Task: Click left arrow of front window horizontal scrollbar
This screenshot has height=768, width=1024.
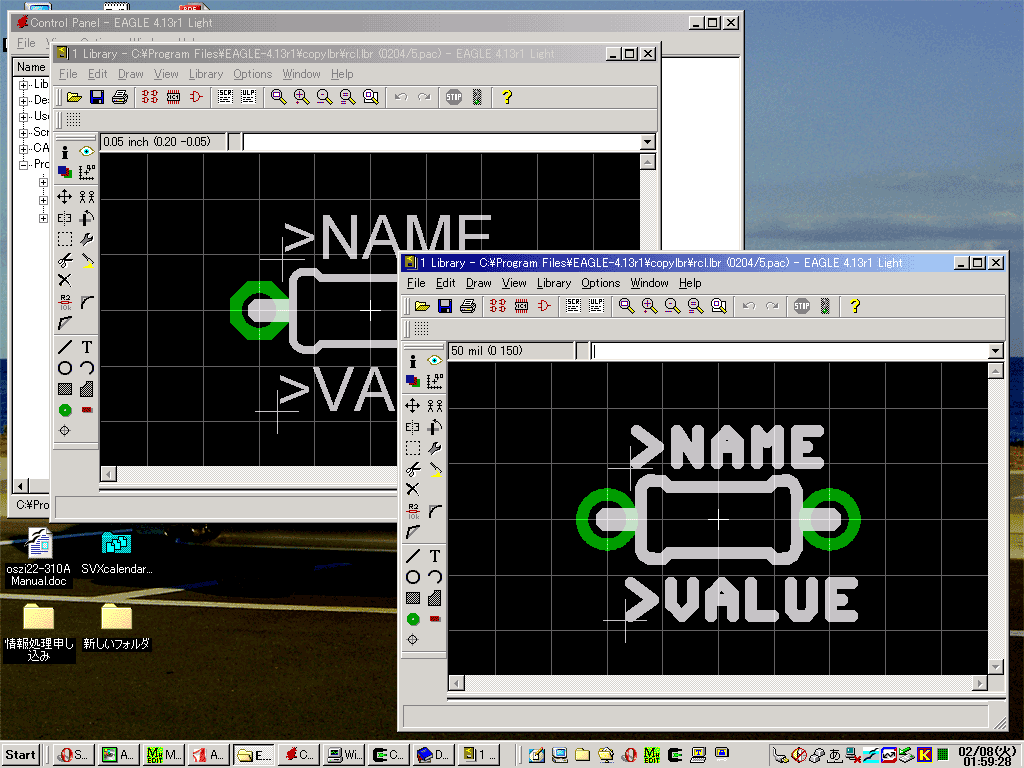Action: point(456,683)
